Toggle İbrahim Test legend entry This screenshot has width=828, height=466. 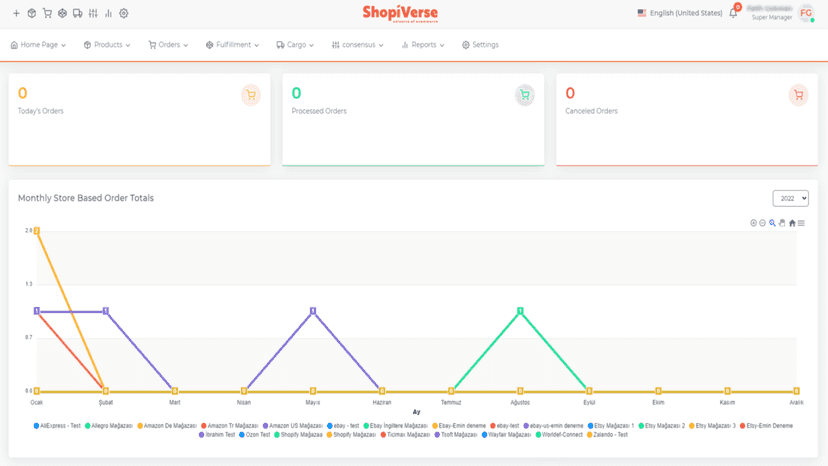point(217,435)
